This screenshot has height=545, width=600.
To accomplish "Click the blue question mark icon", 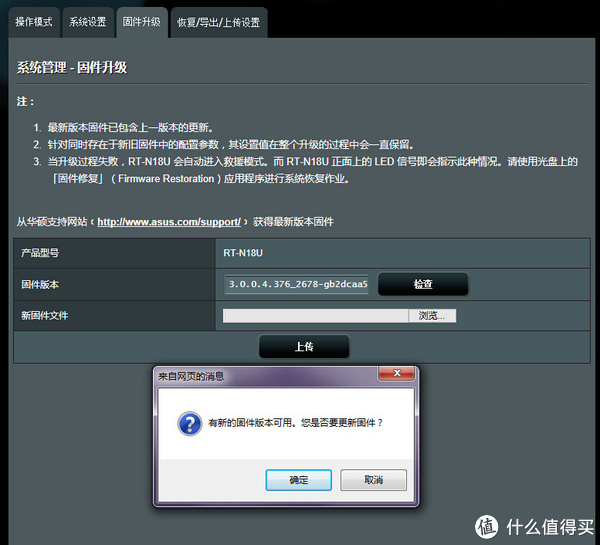I will pyautogui.click(x=189, y=423).
